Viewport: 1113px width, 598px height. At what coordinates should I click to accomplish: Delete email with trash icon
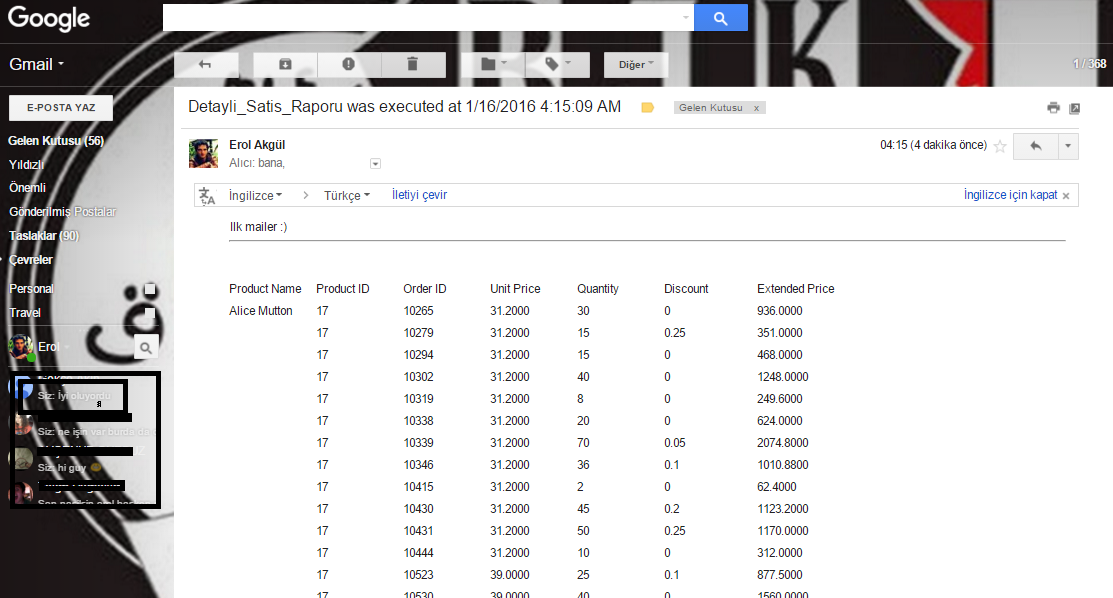coord(412,64)
